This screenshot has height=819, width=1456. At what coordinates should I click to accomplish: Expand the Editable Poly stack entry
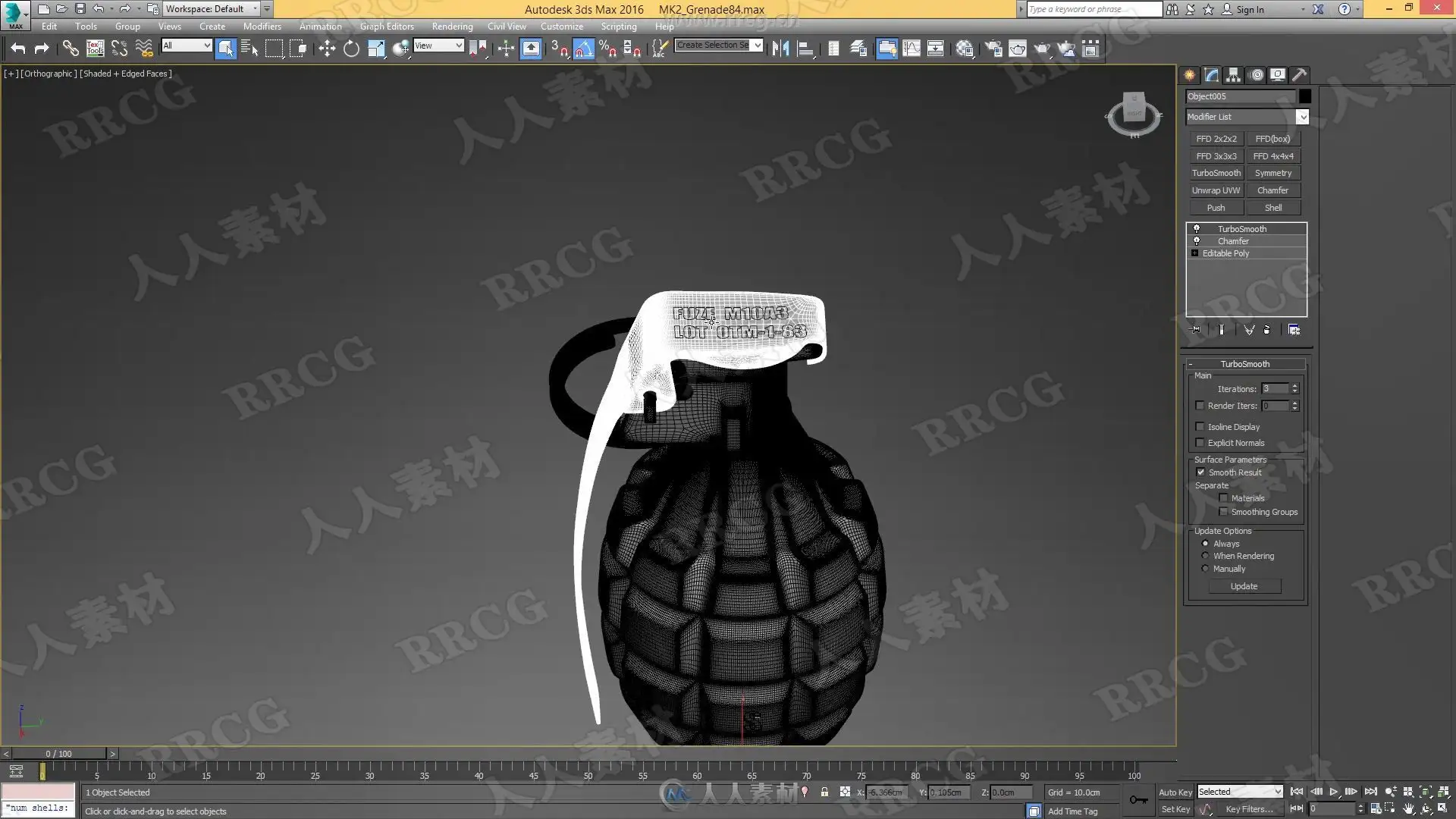(x=1195, y=253)
